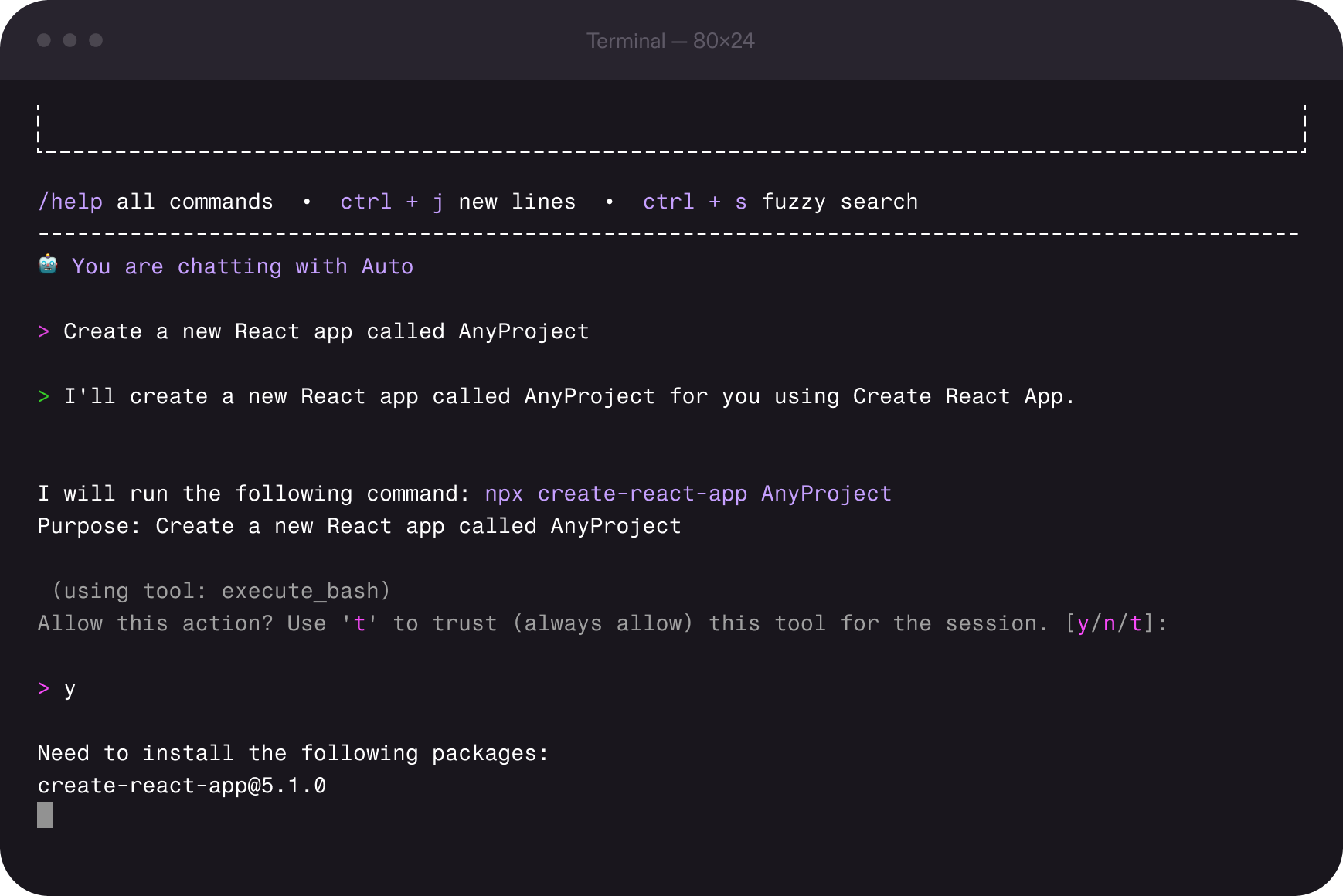
Task: Click the pink prompt arrow before 'Create a new React app'
Action: coord(44,331)
